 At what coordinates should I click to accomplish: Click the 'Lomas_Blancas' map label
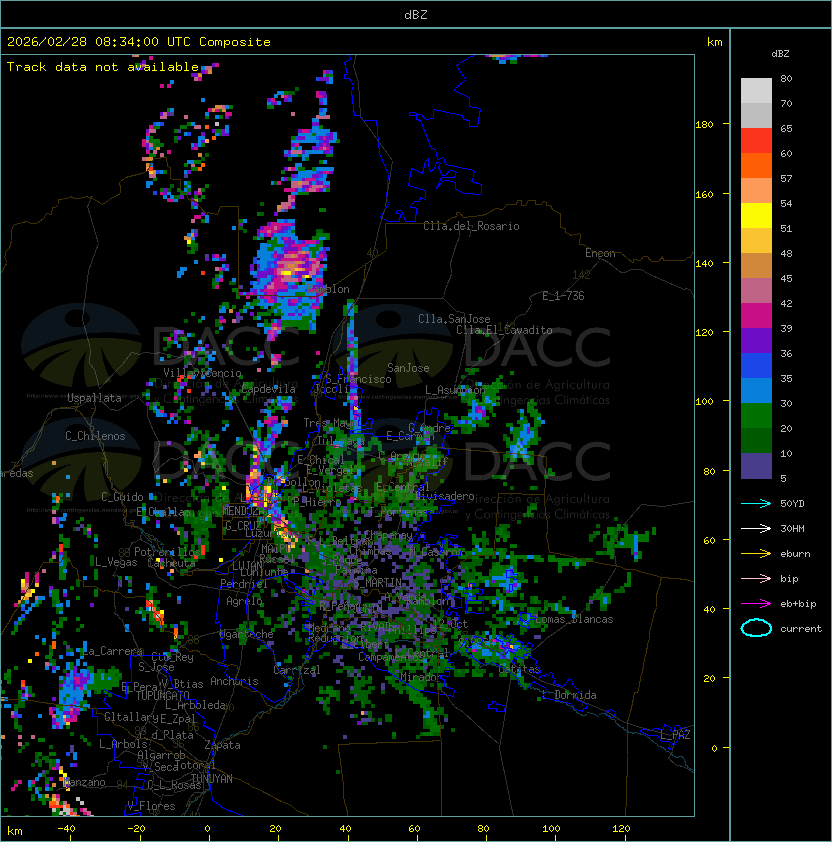pos(574,619)
